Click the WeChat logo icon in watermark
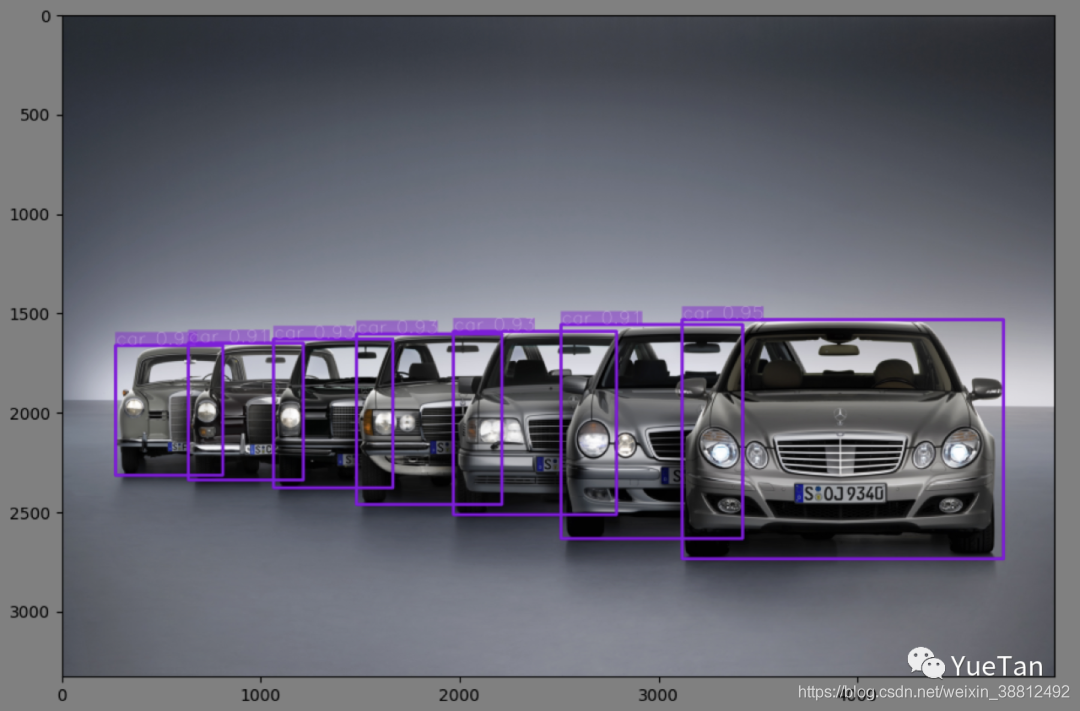Viewport: 1080px width, 711px height. coord(925,664)
